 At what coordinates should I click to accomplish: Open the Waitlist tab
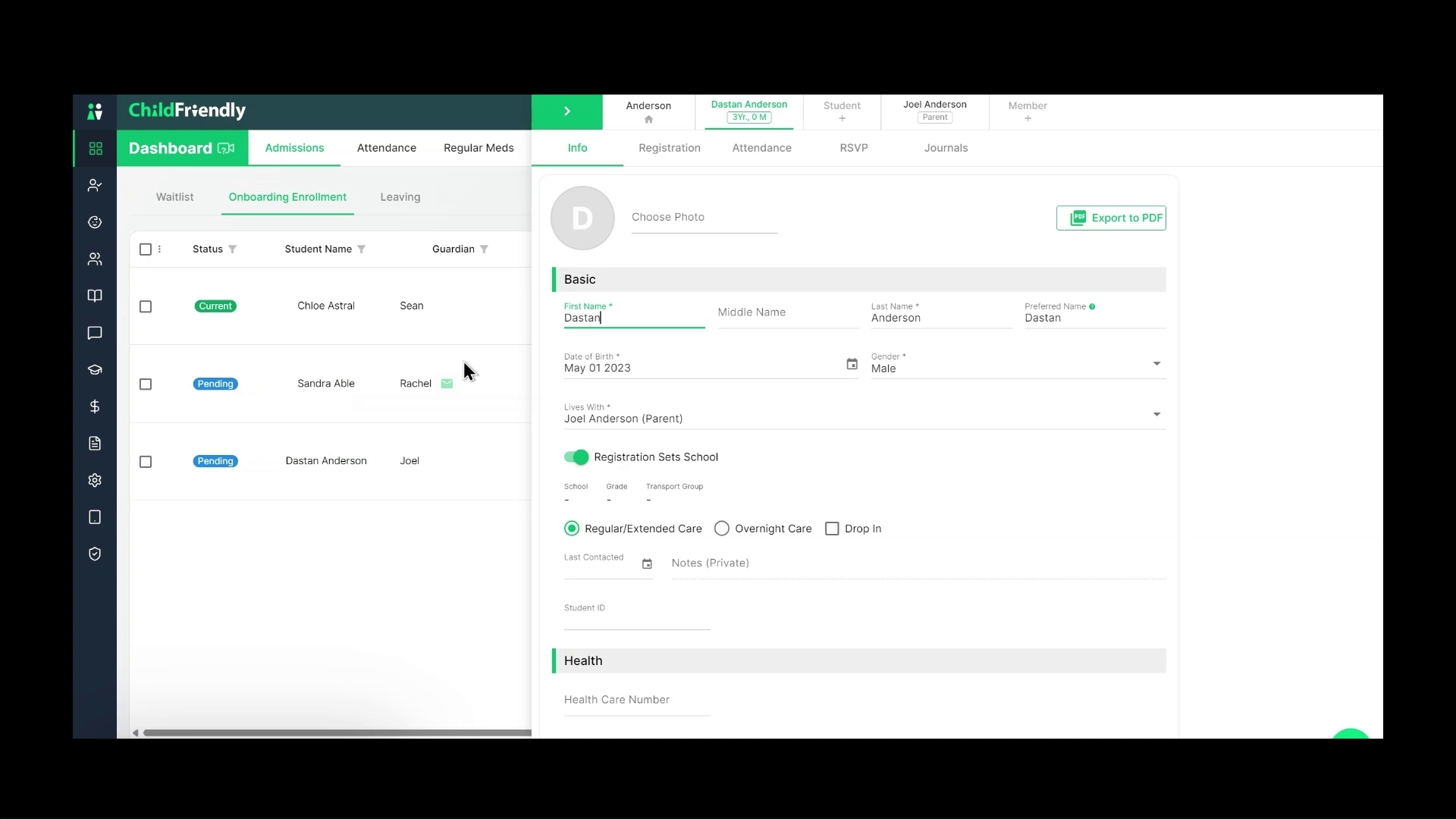tap(175, 197)
